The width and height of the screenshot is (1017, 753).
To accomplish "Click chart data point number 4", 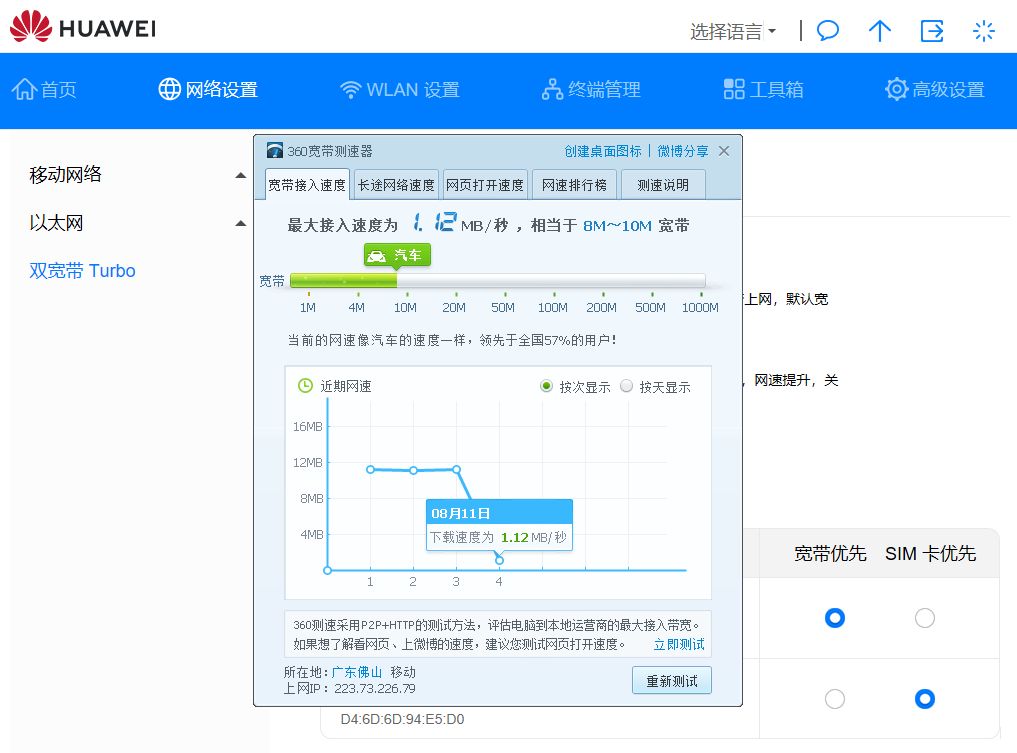I will (x=499, y=560).
